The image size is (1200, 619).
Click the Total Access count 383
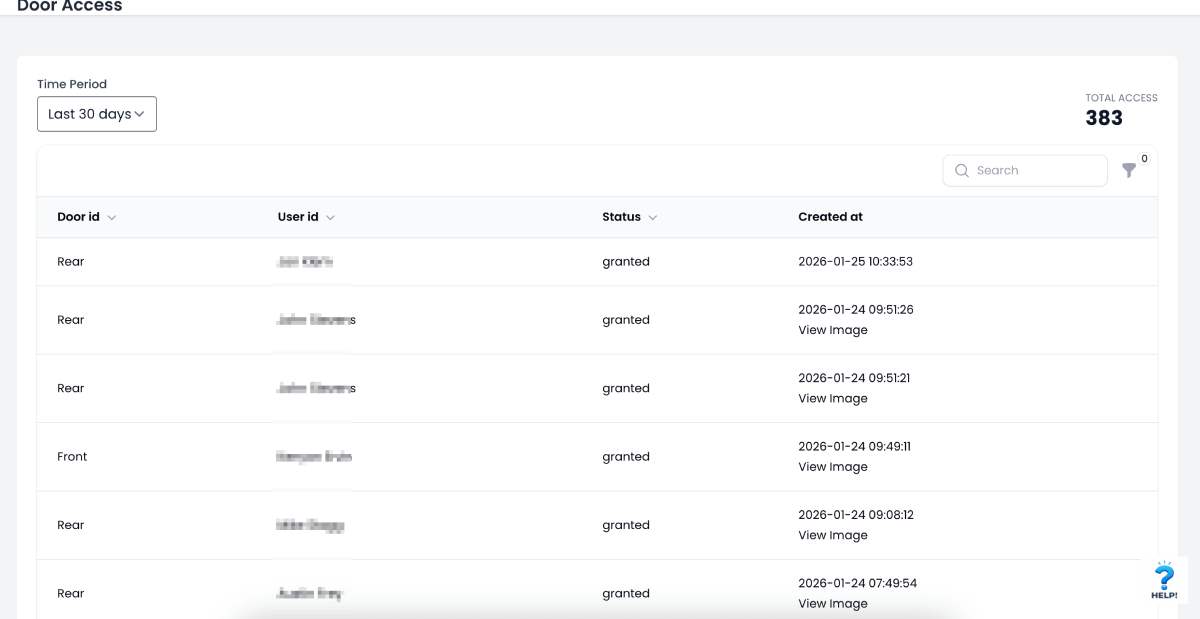click(1104, 118)
